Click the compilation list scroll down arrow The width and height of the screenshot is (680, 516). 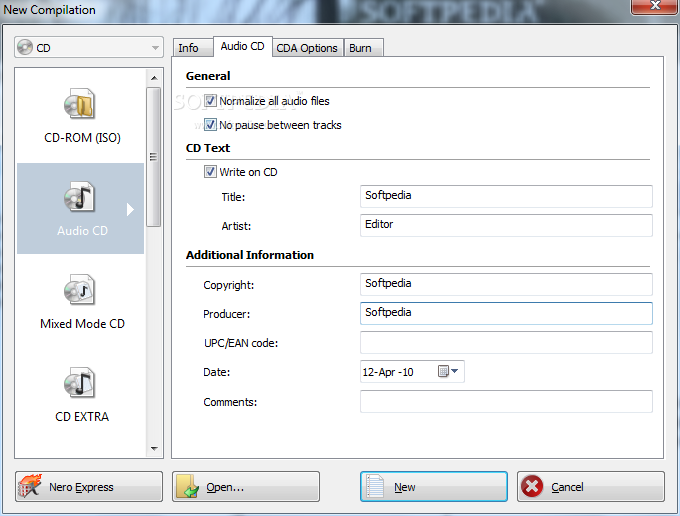coord(154,449)
